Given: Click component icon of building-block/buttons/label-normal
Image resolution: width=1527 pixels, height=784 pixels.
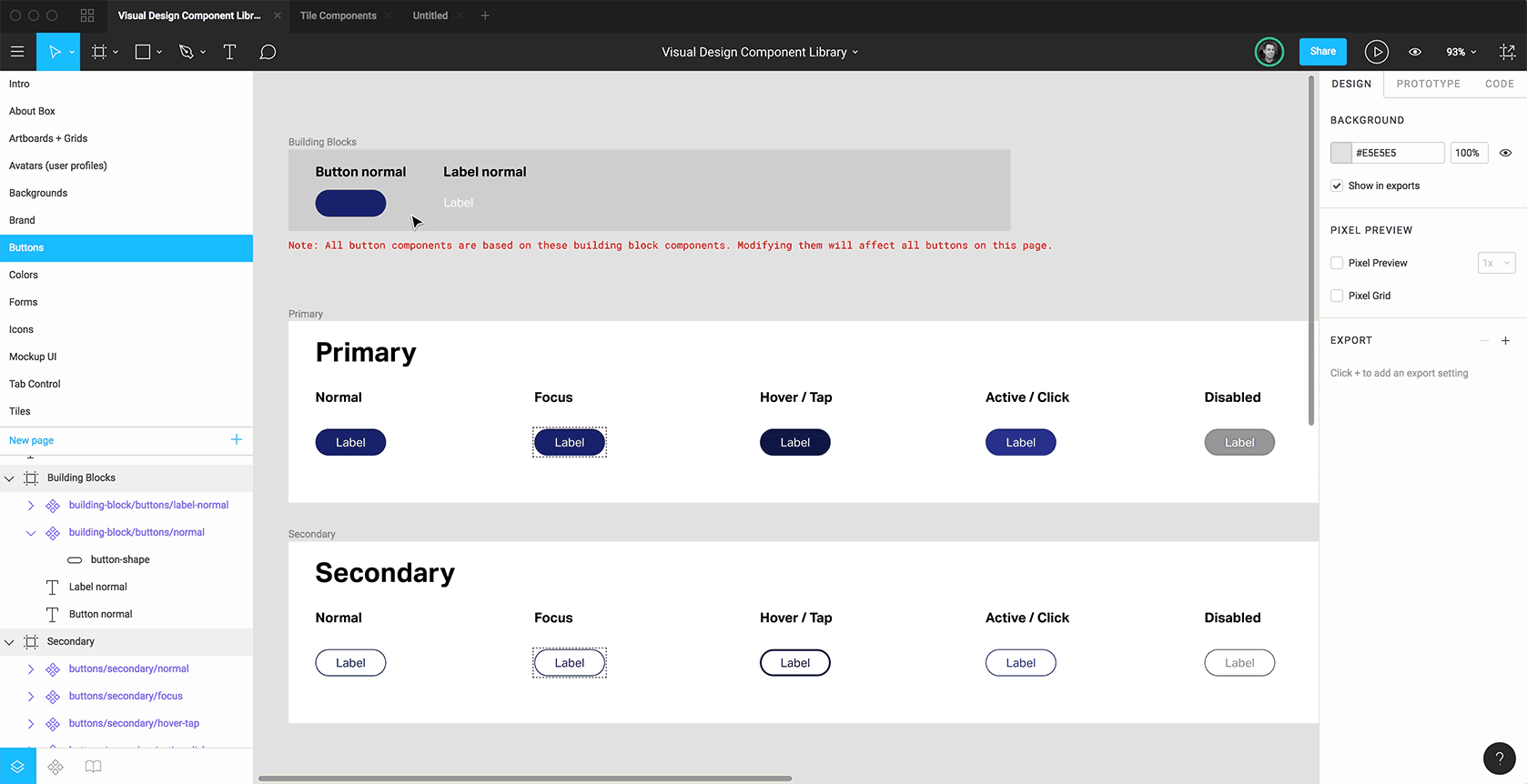Looking at the screenshot, I should pyautogui.click(x=53, y=506).
